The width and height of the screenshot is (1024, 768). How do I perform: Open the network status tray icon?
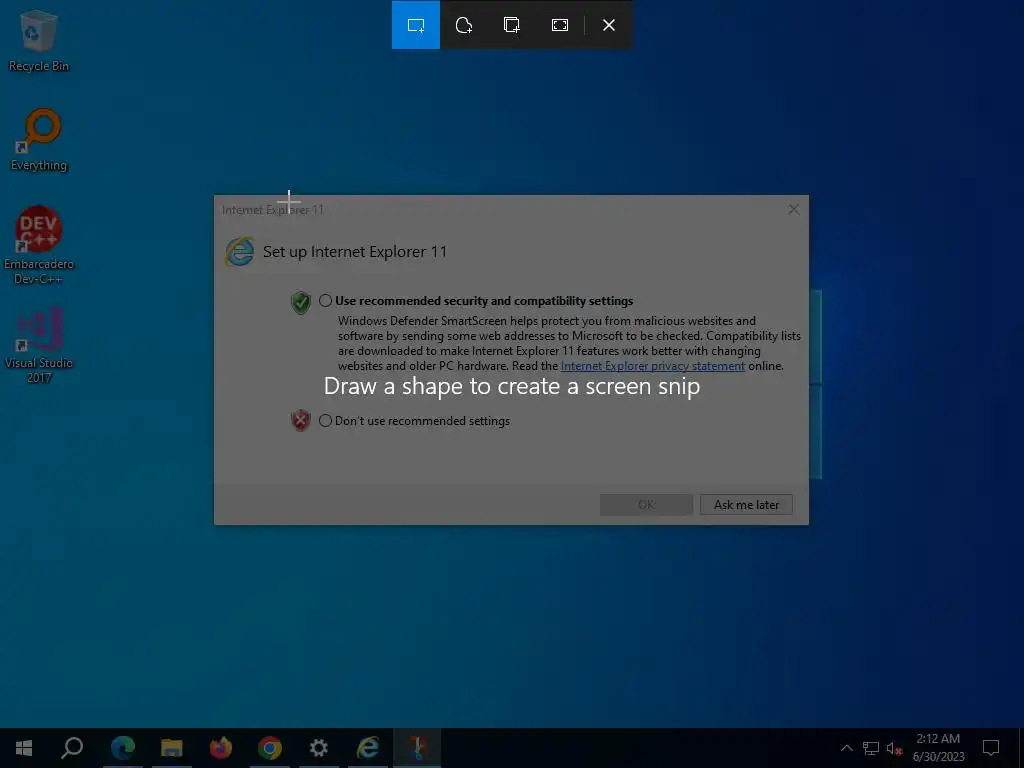pos(871,748)
